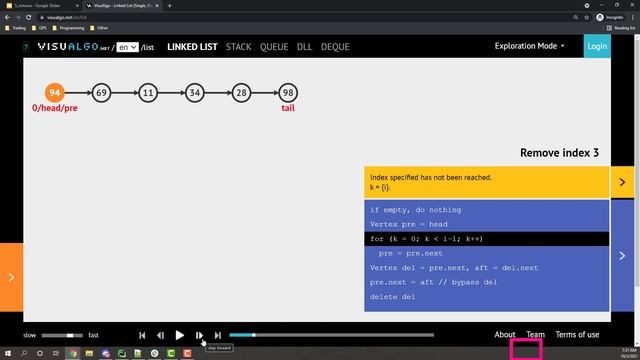Step forward one animation frame
The image size is (640, 360).
(199, 335)
